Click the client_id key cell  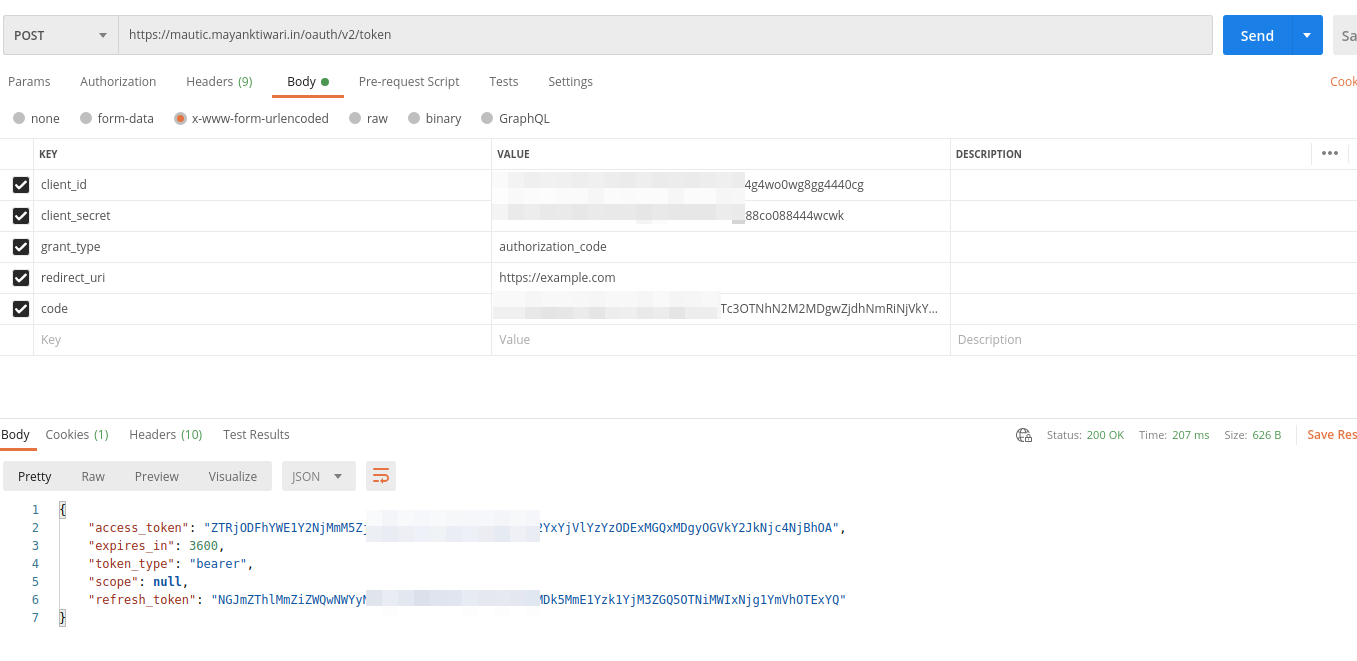[x=262, y=185]
